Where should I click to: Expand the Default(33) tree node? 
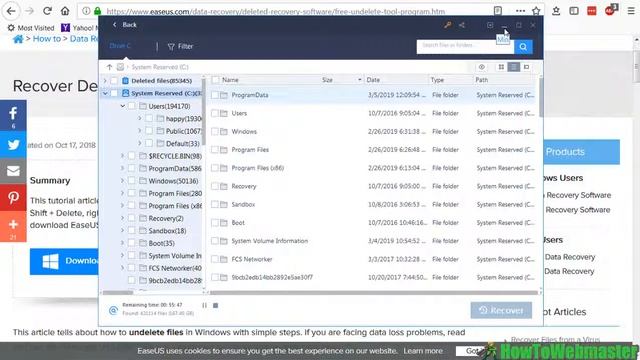coord(140,143)
